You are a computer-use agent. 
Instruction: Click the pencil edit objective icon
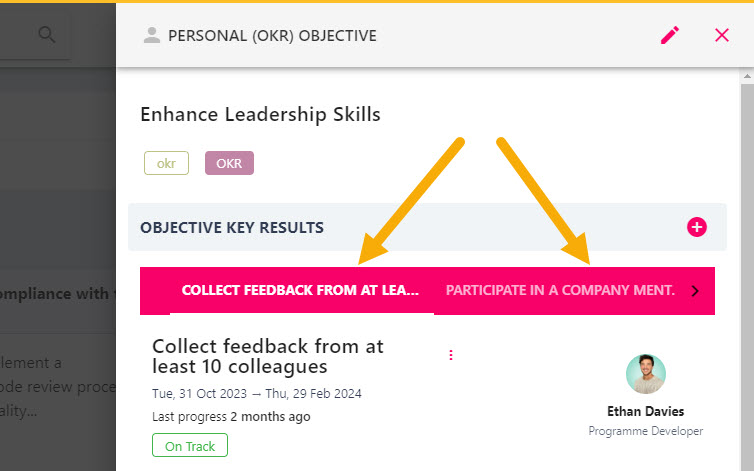pos(670,35)
